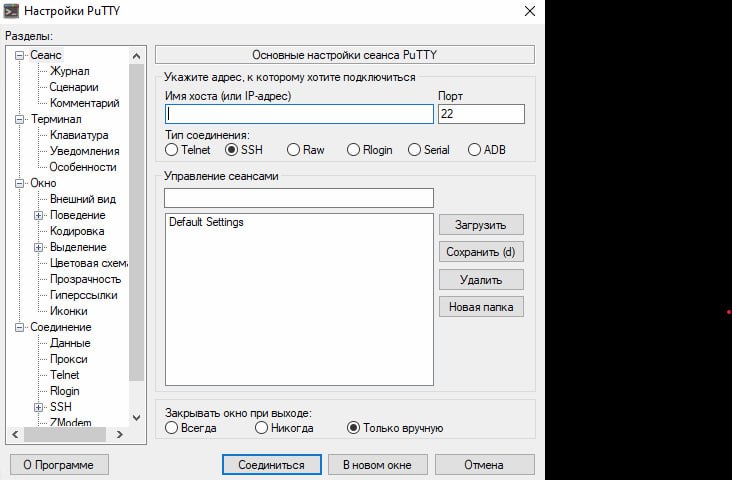
Task: Open the SSH tree section
Action: pos(61,407)
